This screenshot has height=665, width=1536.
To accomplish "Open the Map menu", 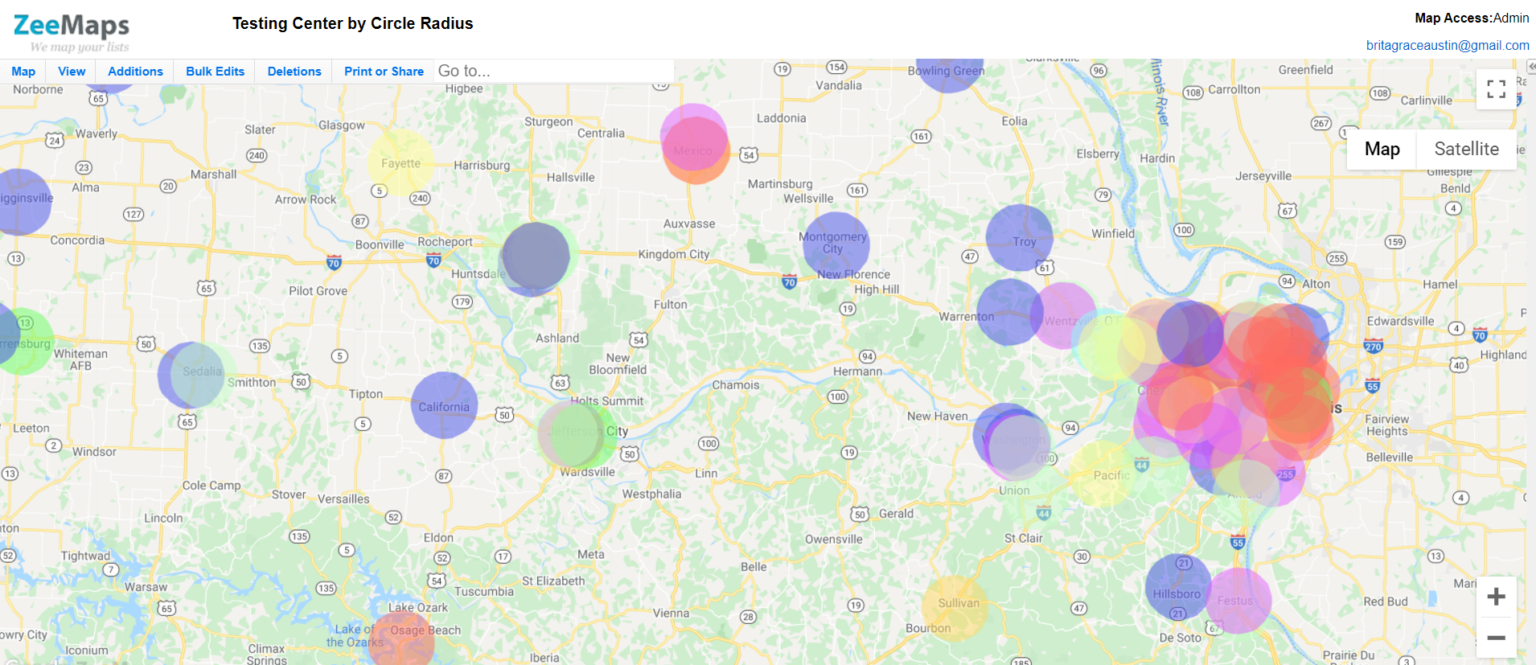I will pos(22,71).
